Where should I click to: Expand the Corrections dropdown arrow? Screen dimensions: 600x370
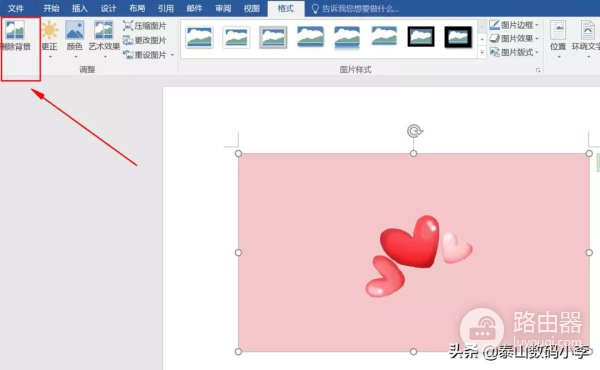[x=50, y=57]
